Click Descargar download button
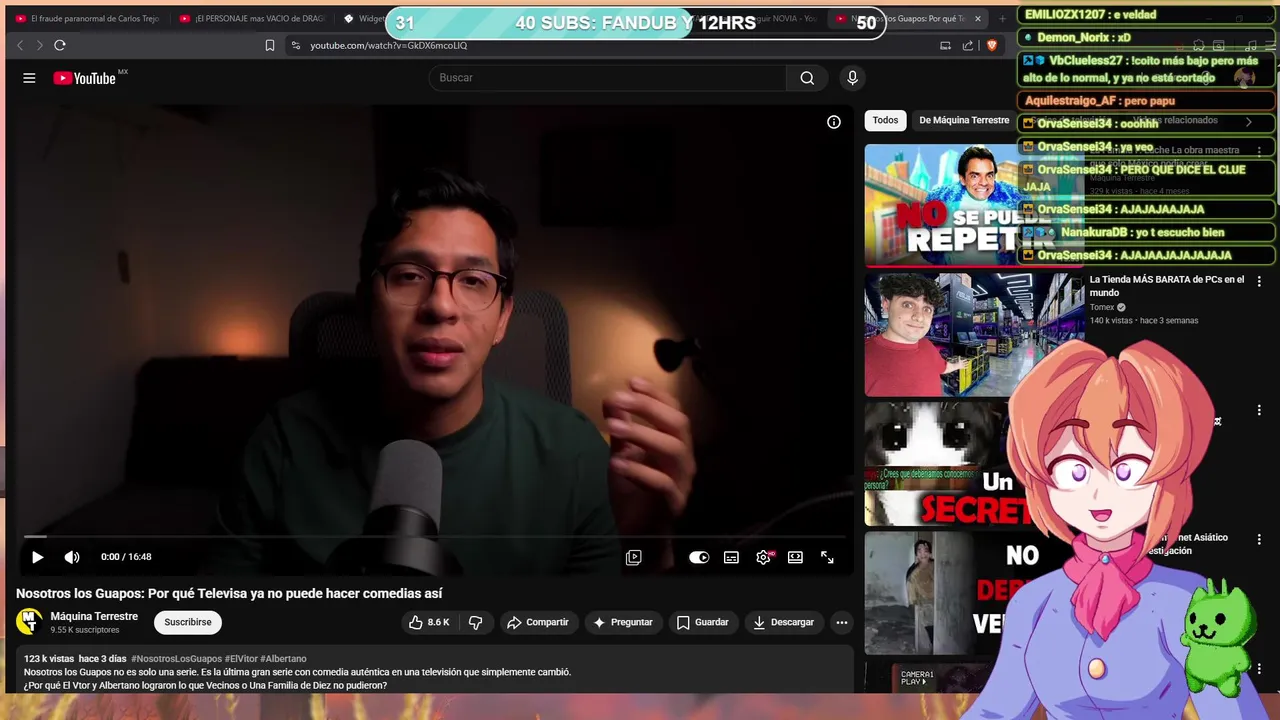The height and width of the screenshot is (720, 1280). pyautogui.click(x=784, y=622)
